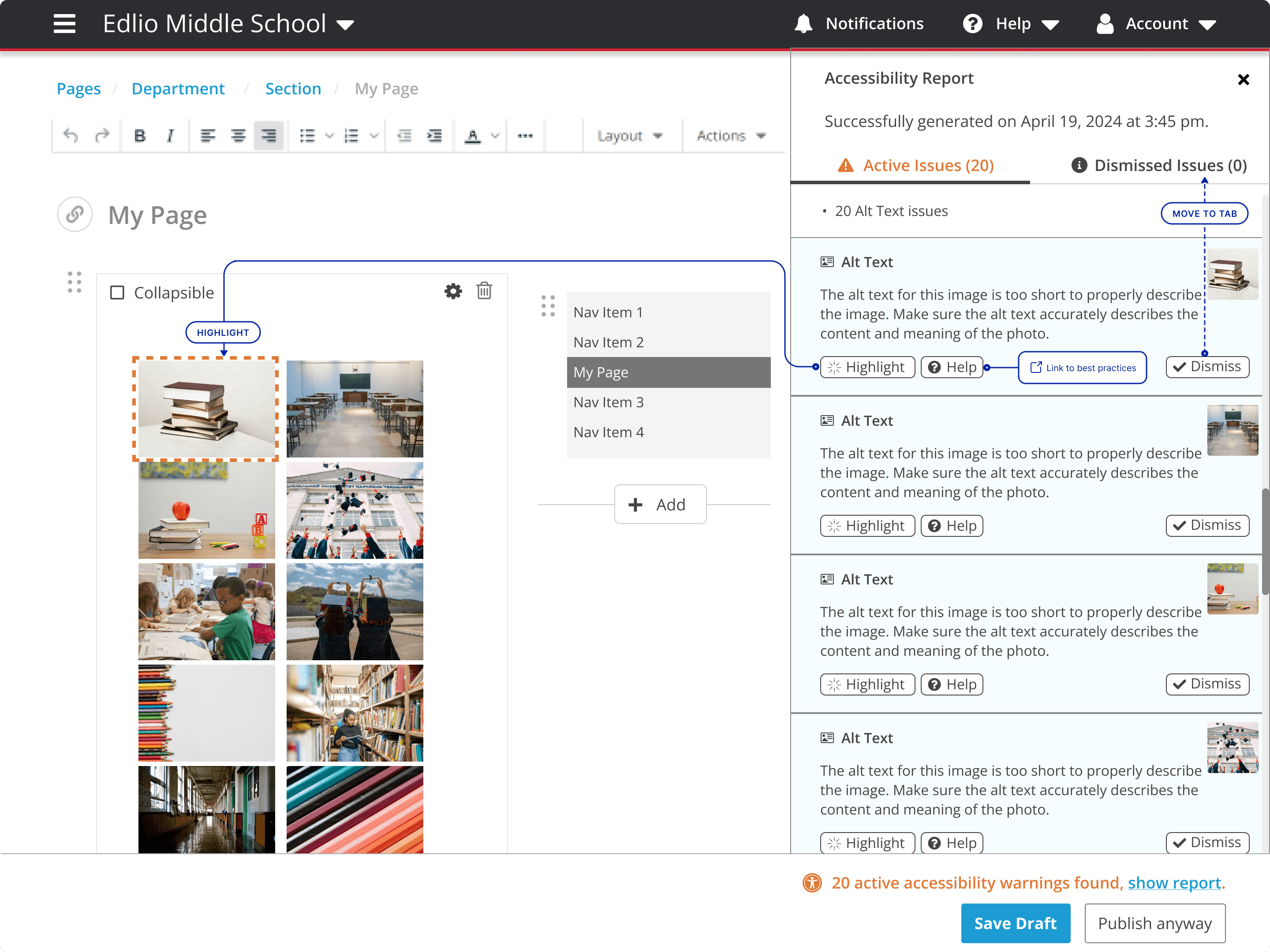Click the Bold formatting icon

(139, 136)
